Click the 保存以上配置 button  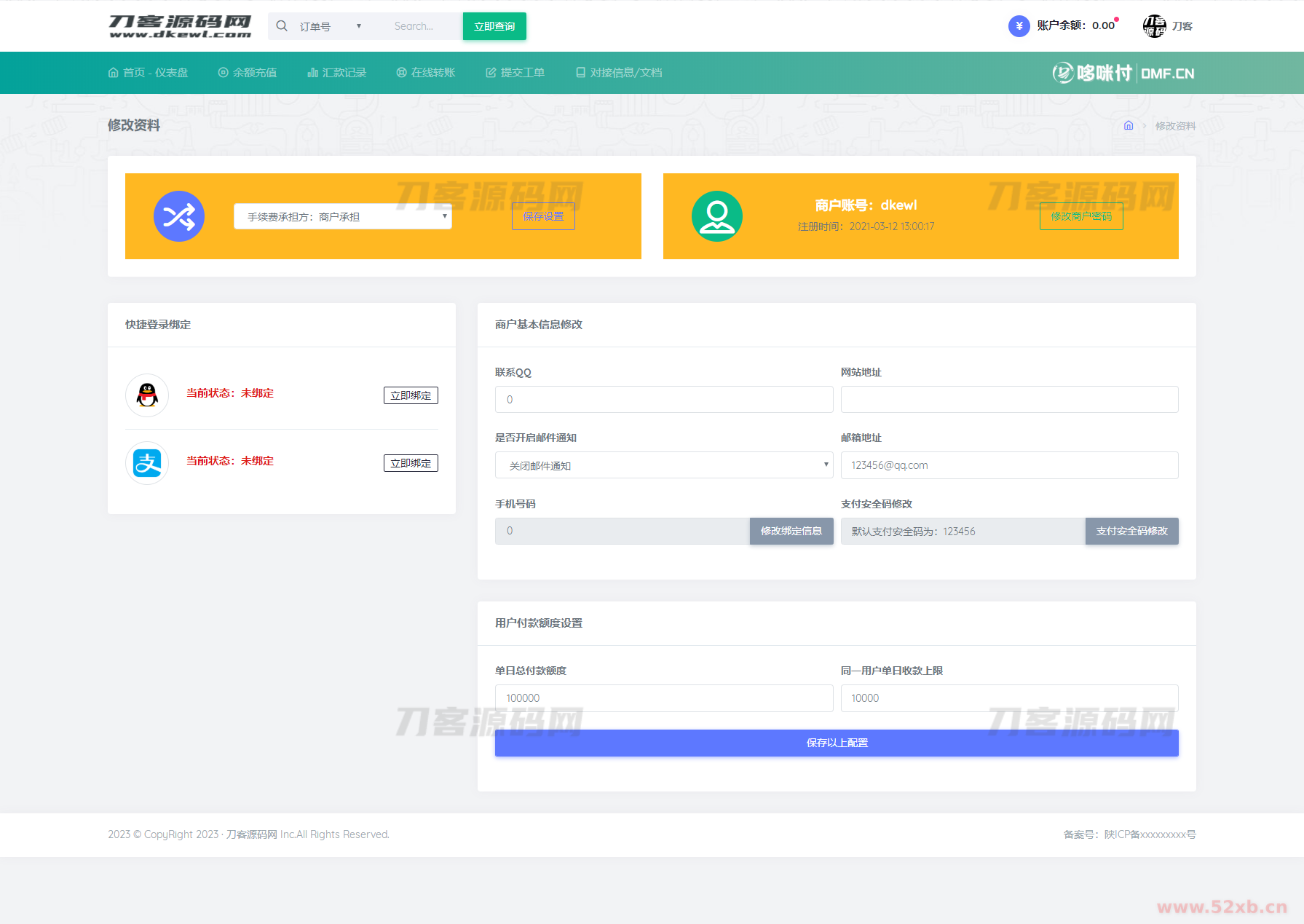[x=837, y=743]
